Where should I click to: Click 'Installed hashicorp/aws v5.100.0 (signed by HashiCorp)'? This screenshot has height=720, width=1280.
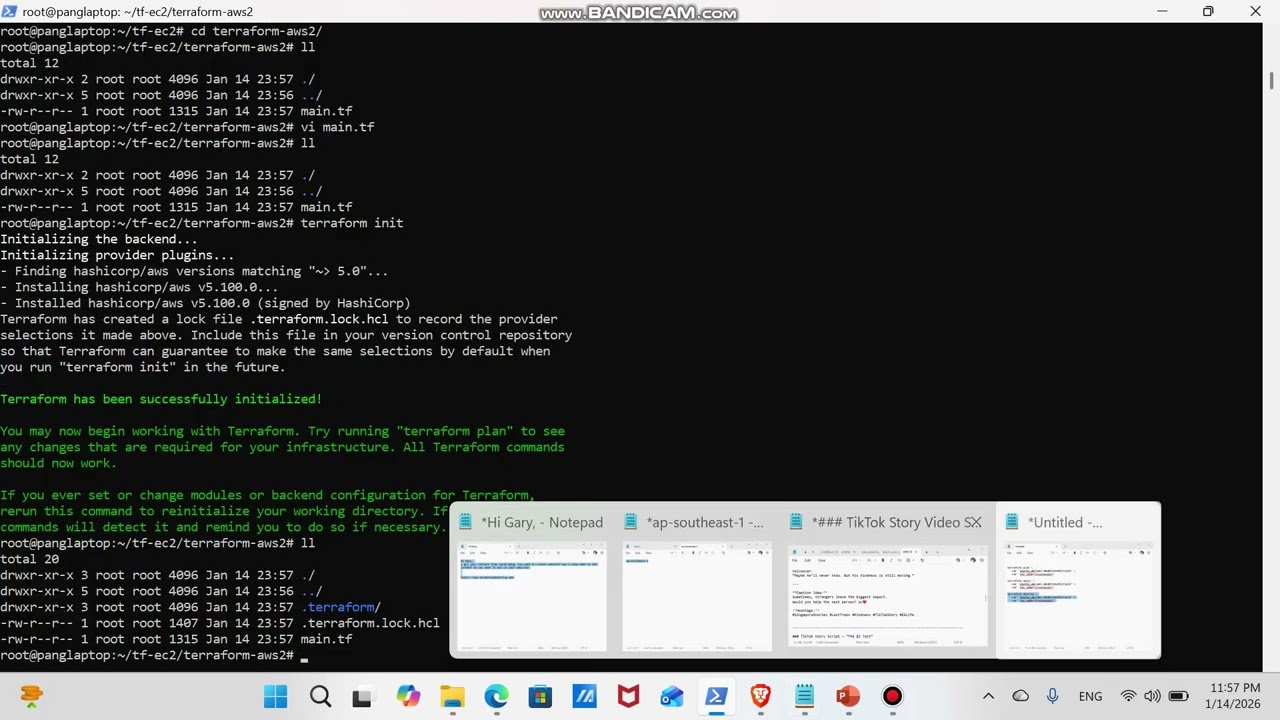click(205, 303)
